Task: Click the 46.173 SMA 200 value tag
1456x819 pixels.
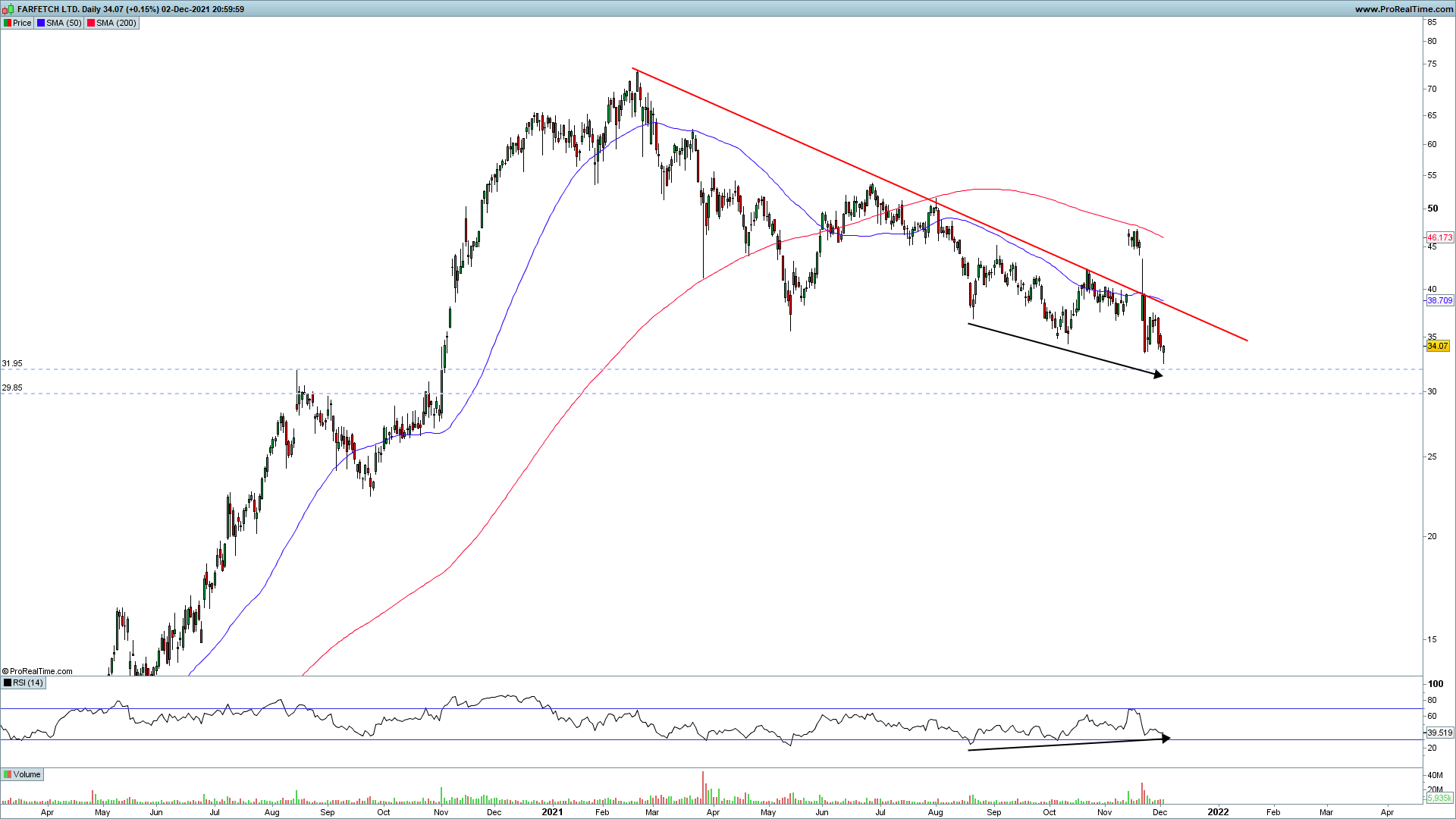Action: (x=1439, y=237)
